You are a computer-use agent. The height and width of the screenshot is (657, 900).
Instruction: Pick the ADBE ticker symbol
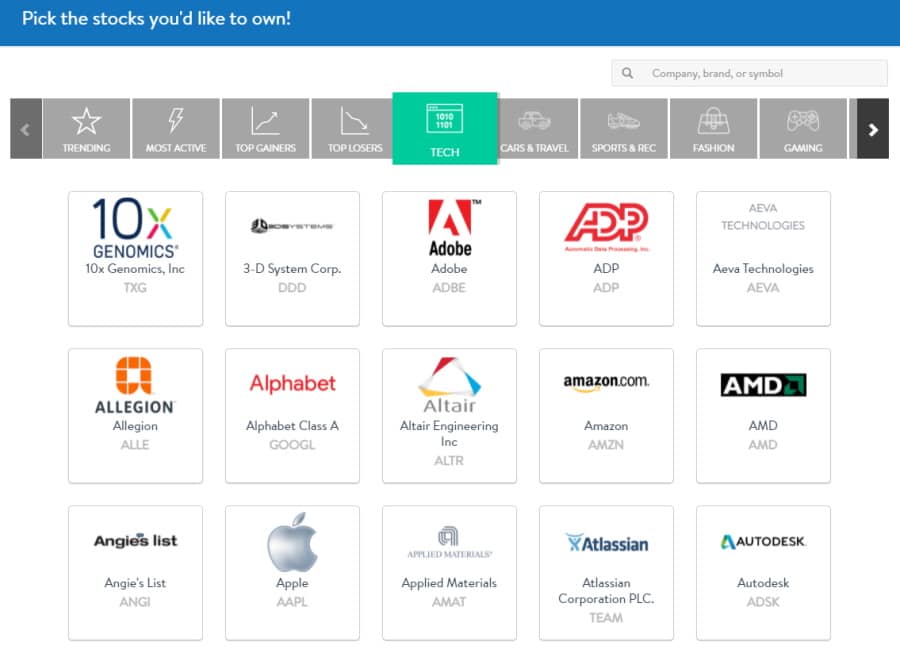449,287
